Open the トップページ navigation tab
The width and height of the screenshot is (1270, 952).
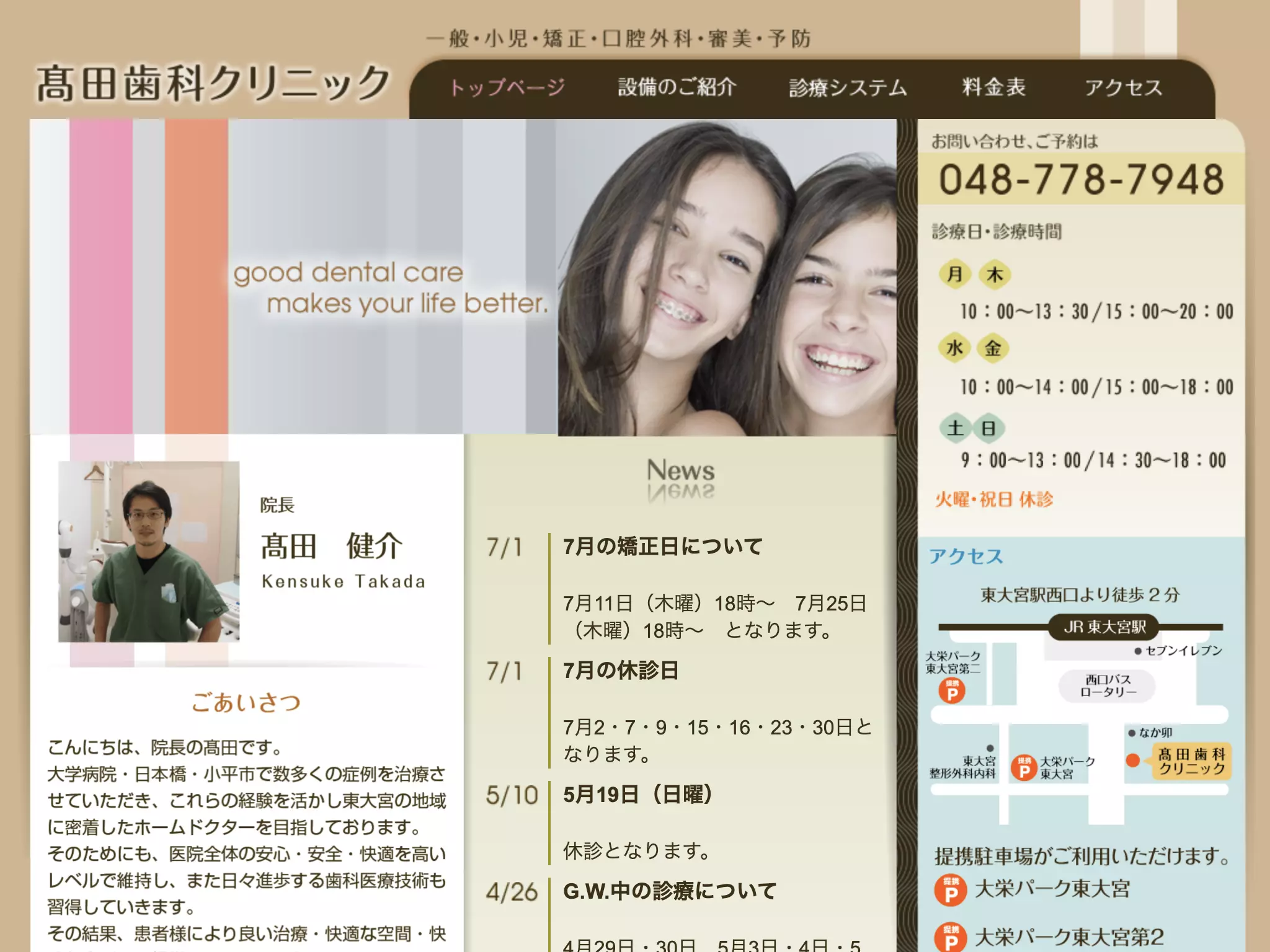pos(507,87)
